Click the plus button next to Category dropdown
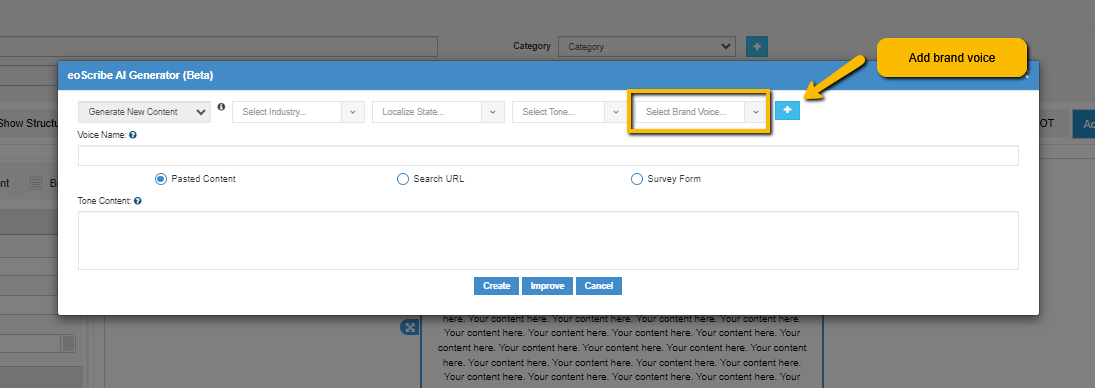 (757, 47)
